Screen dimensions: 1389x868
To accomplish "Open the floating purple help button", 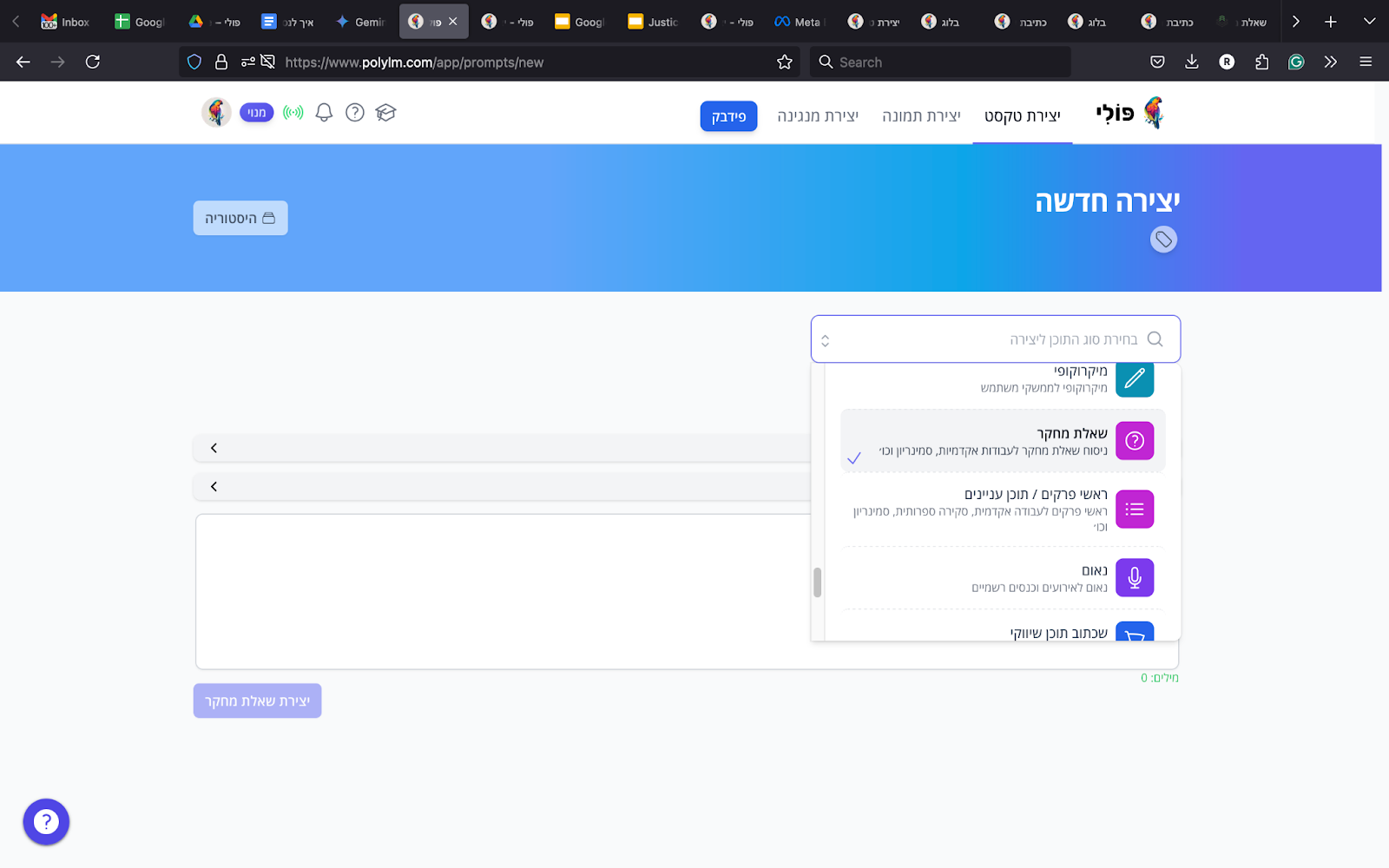I will [46, 821].
